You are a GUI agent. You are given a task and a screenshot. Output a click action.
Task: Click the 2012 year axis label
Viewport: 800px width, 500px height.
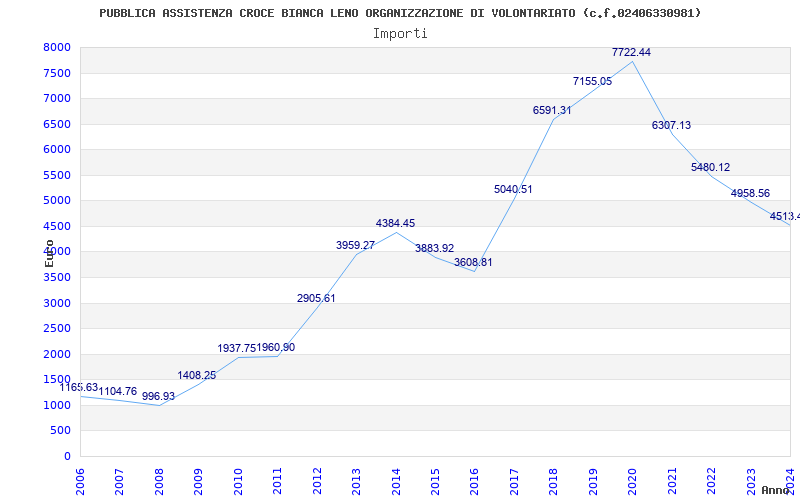(317, 481)
